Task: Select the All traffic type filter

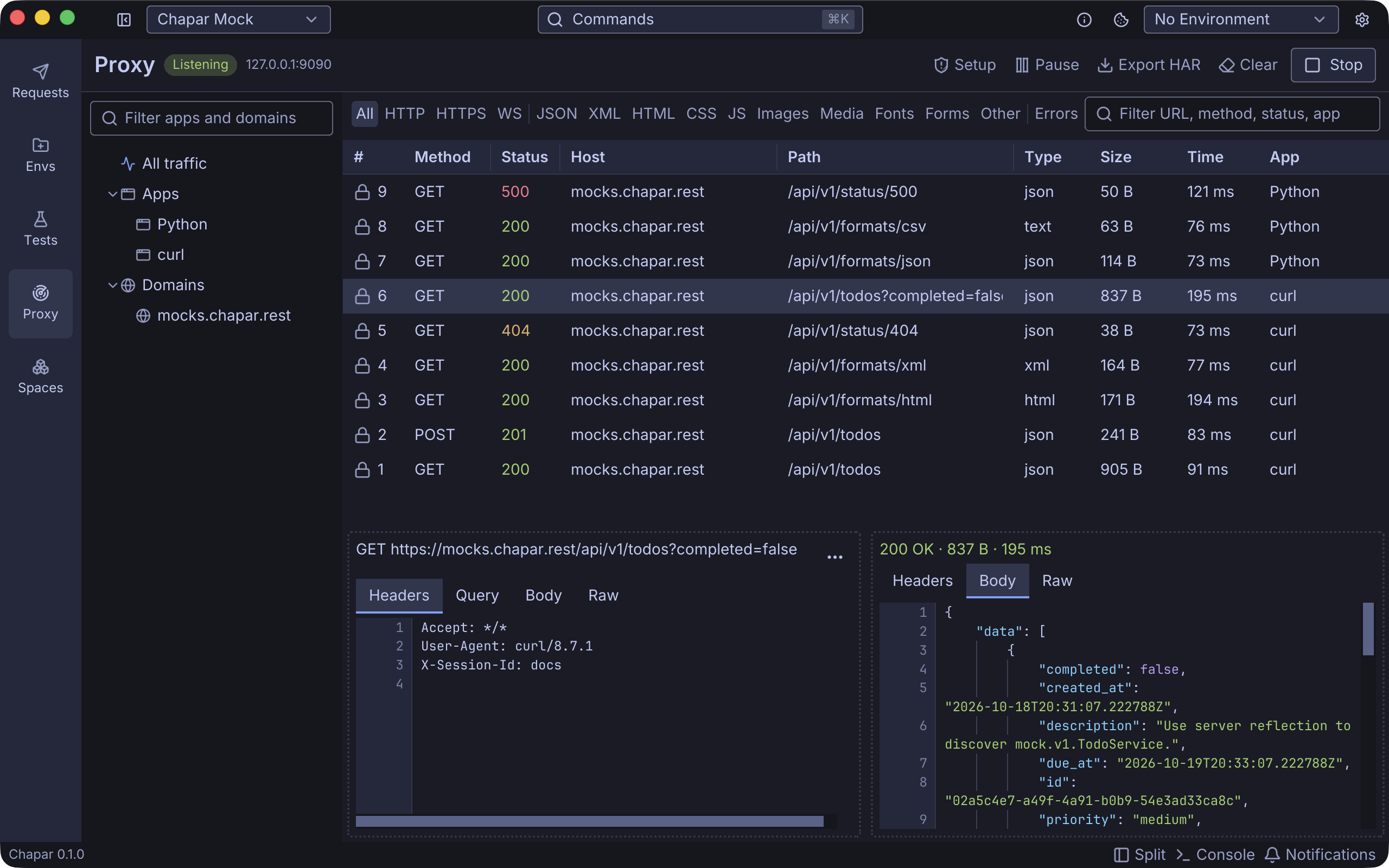Action: (365, 114)
